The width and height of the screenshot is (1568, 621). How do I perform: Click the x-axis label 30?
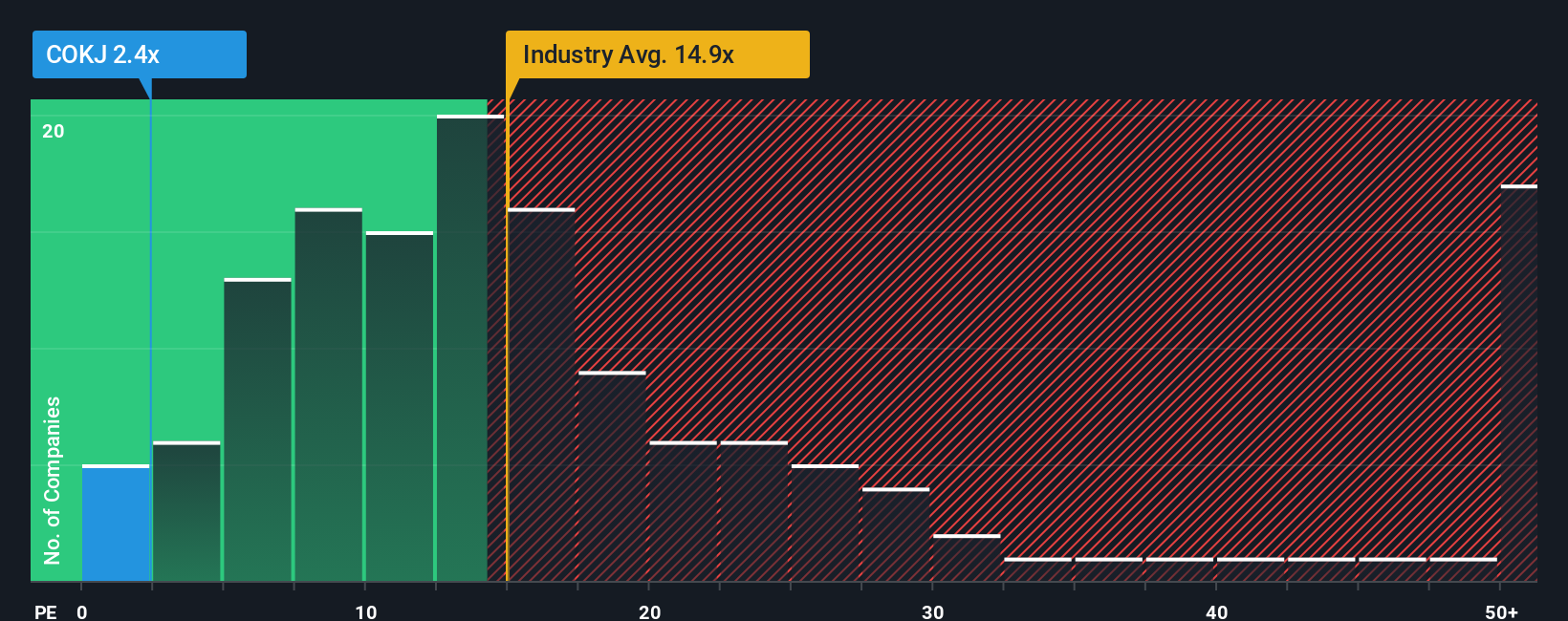(932, 611)
